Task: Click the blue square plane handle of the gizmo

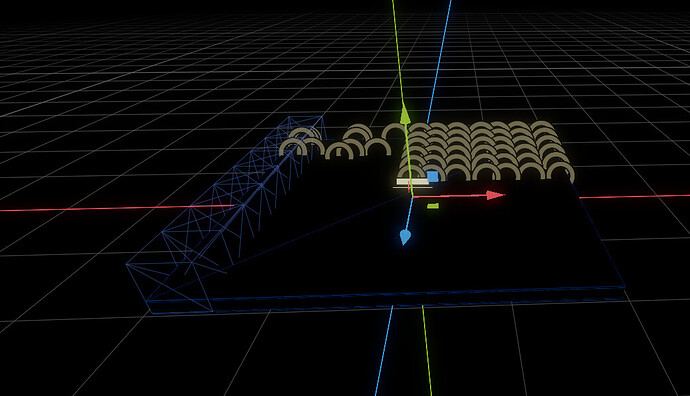Action: [x=433, y=176]
